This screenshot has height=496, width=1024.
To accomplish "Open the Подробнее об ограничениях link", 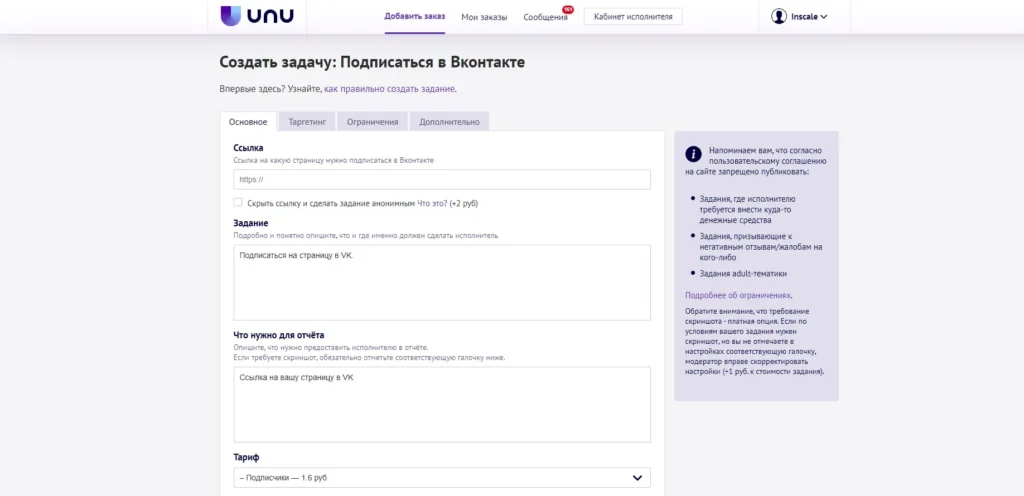I will point(738,295).
